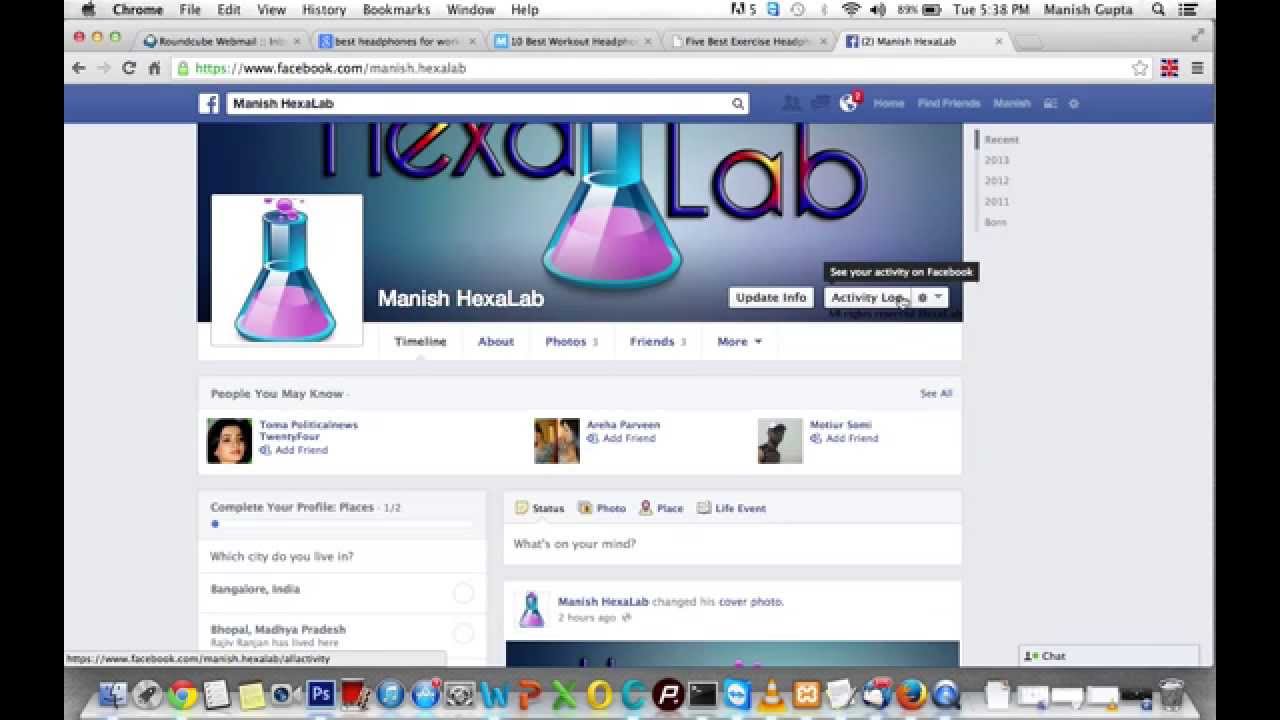1280x720 pixels.
Task: Switch to the Timeline tab
Action: (420, 341)
